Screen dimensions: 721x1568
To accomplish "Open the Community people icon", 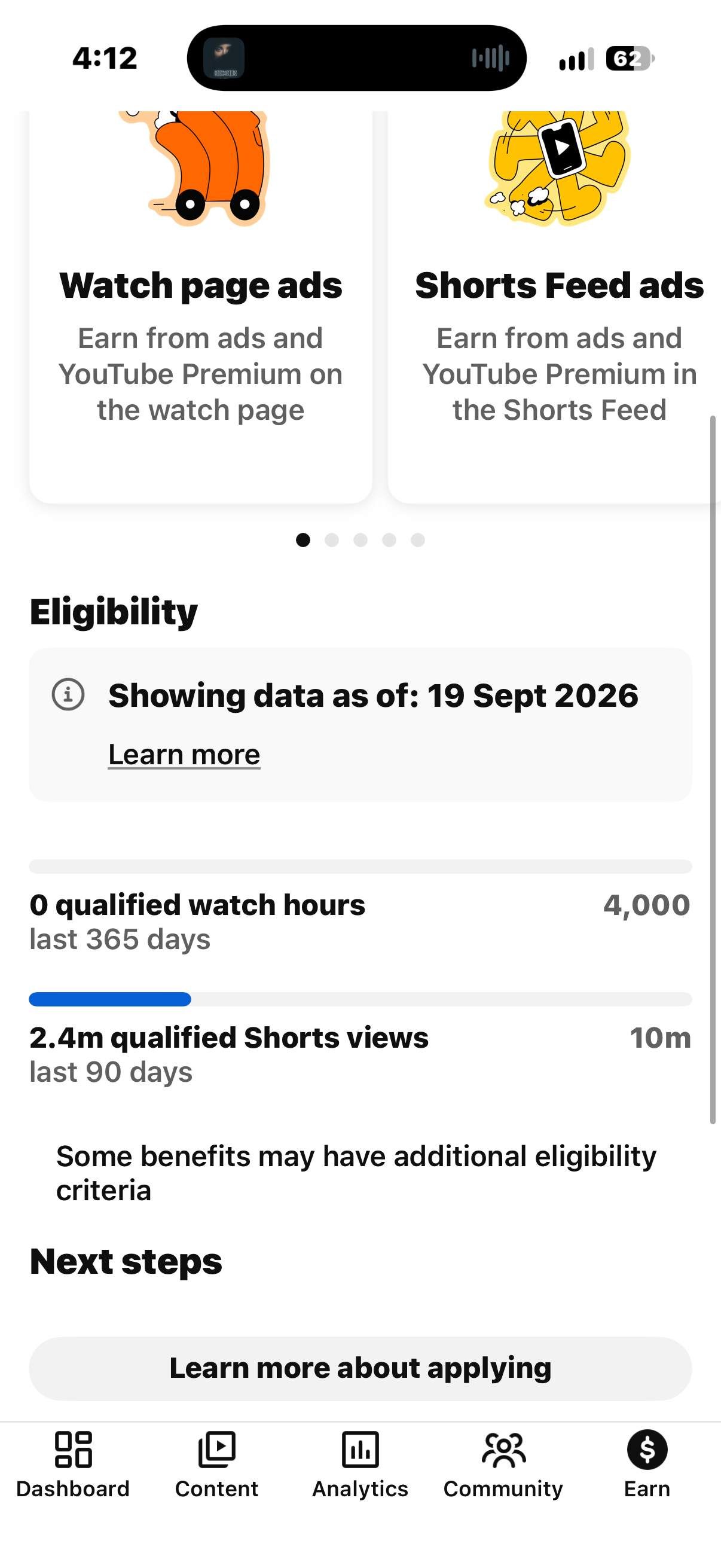I will [504, 1450].
